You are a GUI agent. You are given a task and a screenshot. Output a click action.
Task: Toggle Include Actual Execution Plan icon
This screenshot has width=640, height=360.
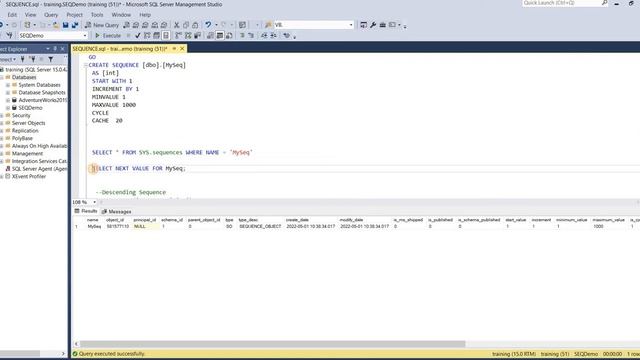[178, 36]
